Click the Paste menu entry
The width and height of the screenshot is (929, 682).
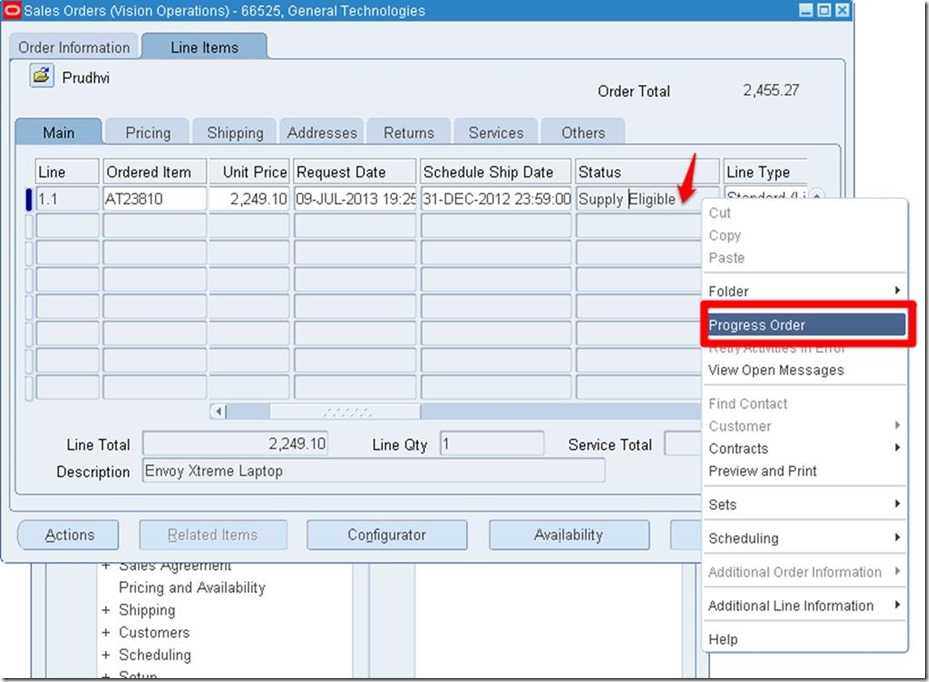click(x=805, y=258)
